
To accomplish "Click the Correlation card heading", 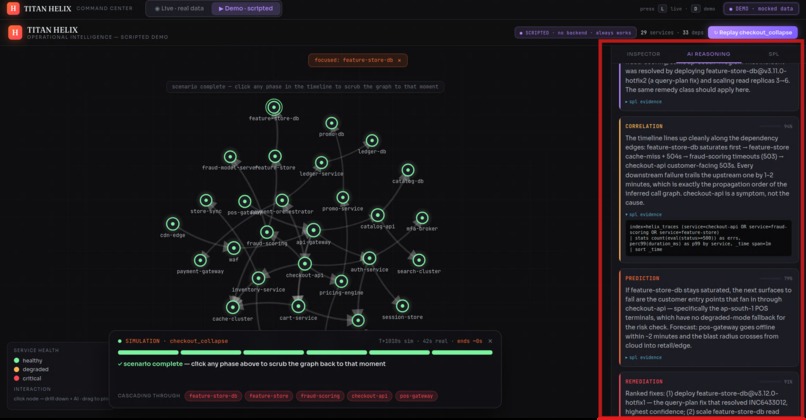I will pyautogui.click(x=644, y=126).
